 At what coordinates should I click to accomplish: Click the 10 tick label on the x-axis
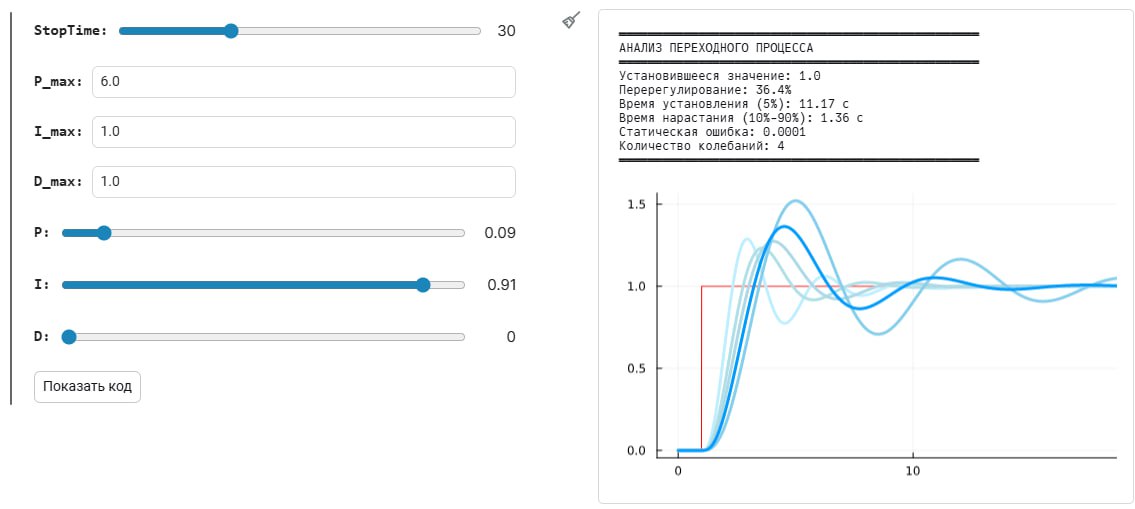click(x=913, y=470)
